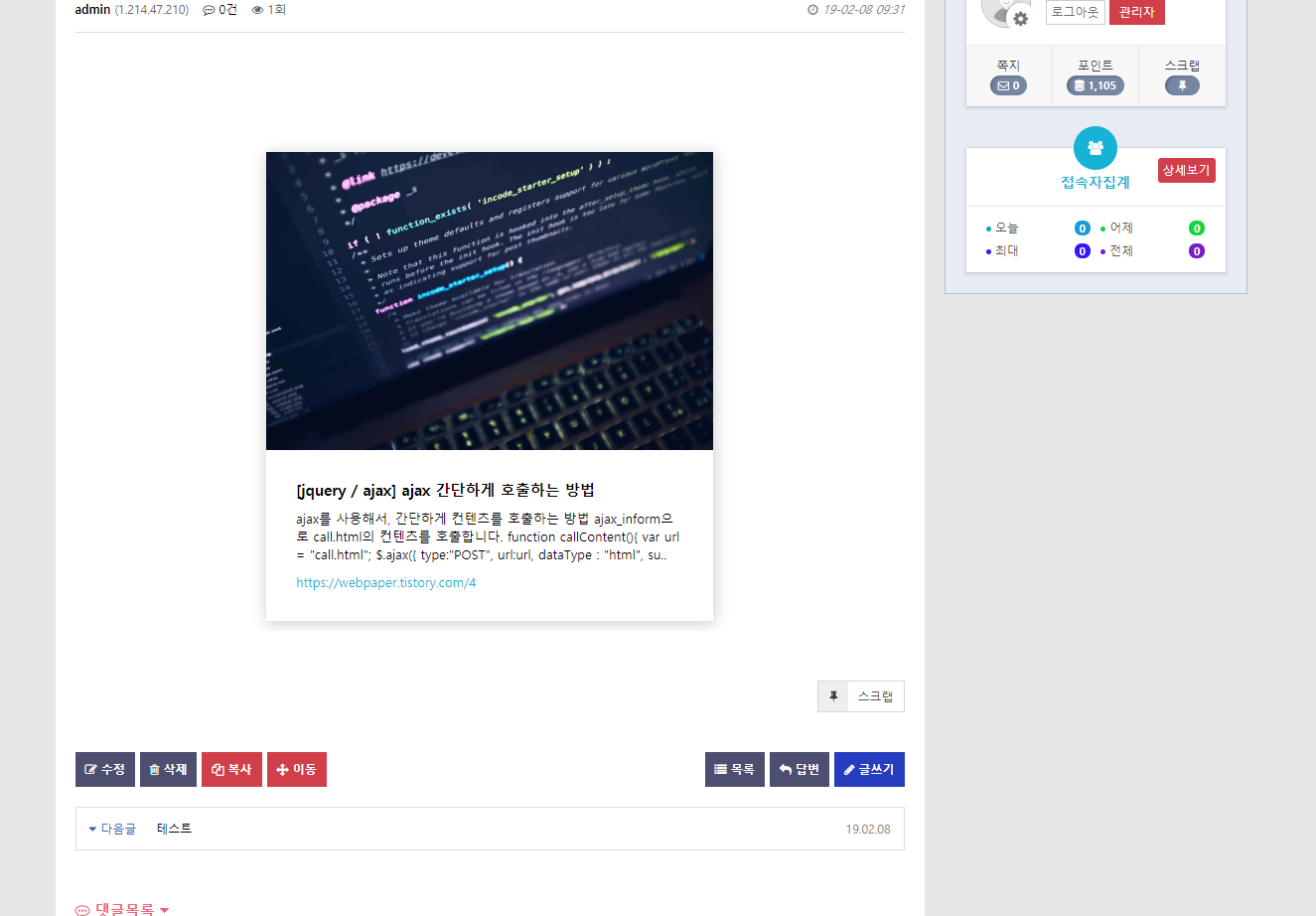
Task: Click the maximum visitor count badge
Action: 1083,251
